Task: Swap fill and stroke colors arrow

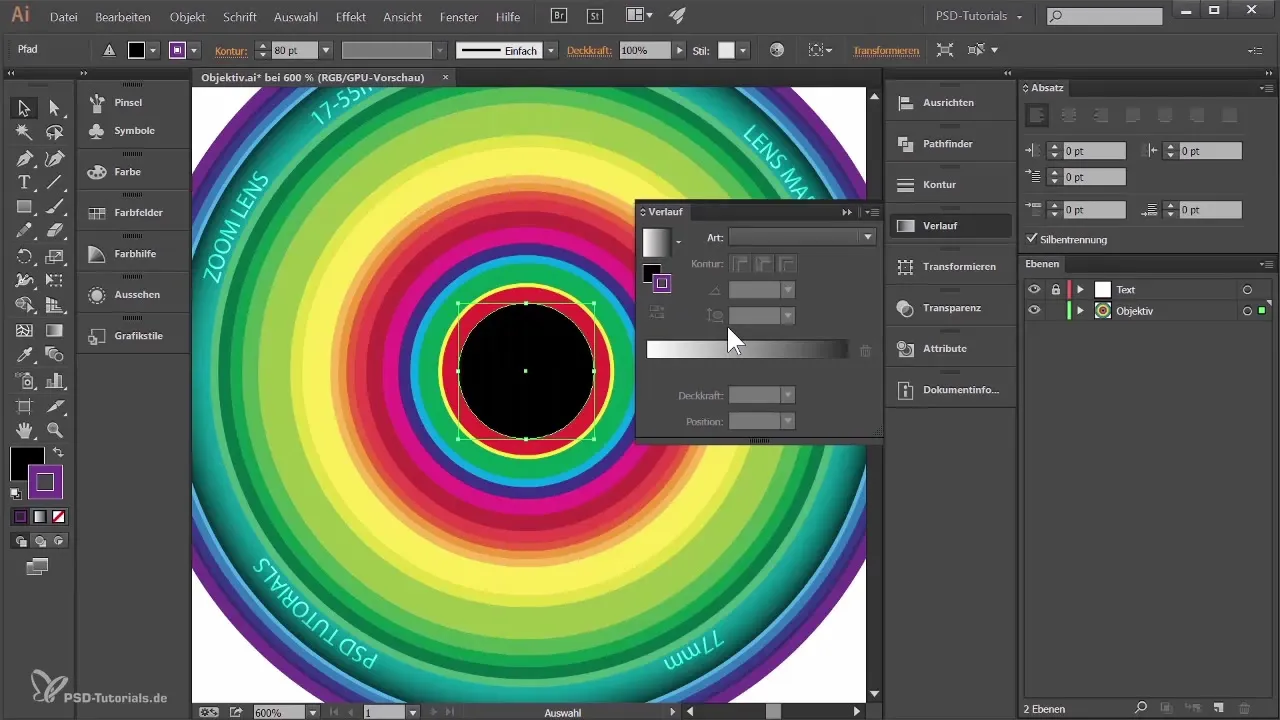Action: point(58,453)
